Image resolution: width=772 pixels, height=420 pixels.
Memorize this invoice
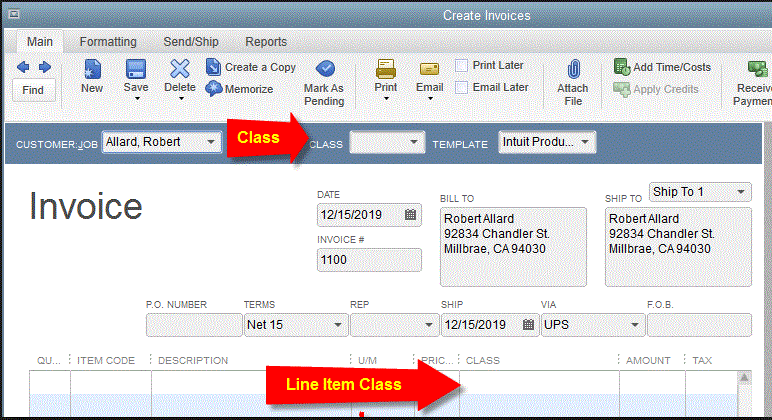[x=240, y=89]
